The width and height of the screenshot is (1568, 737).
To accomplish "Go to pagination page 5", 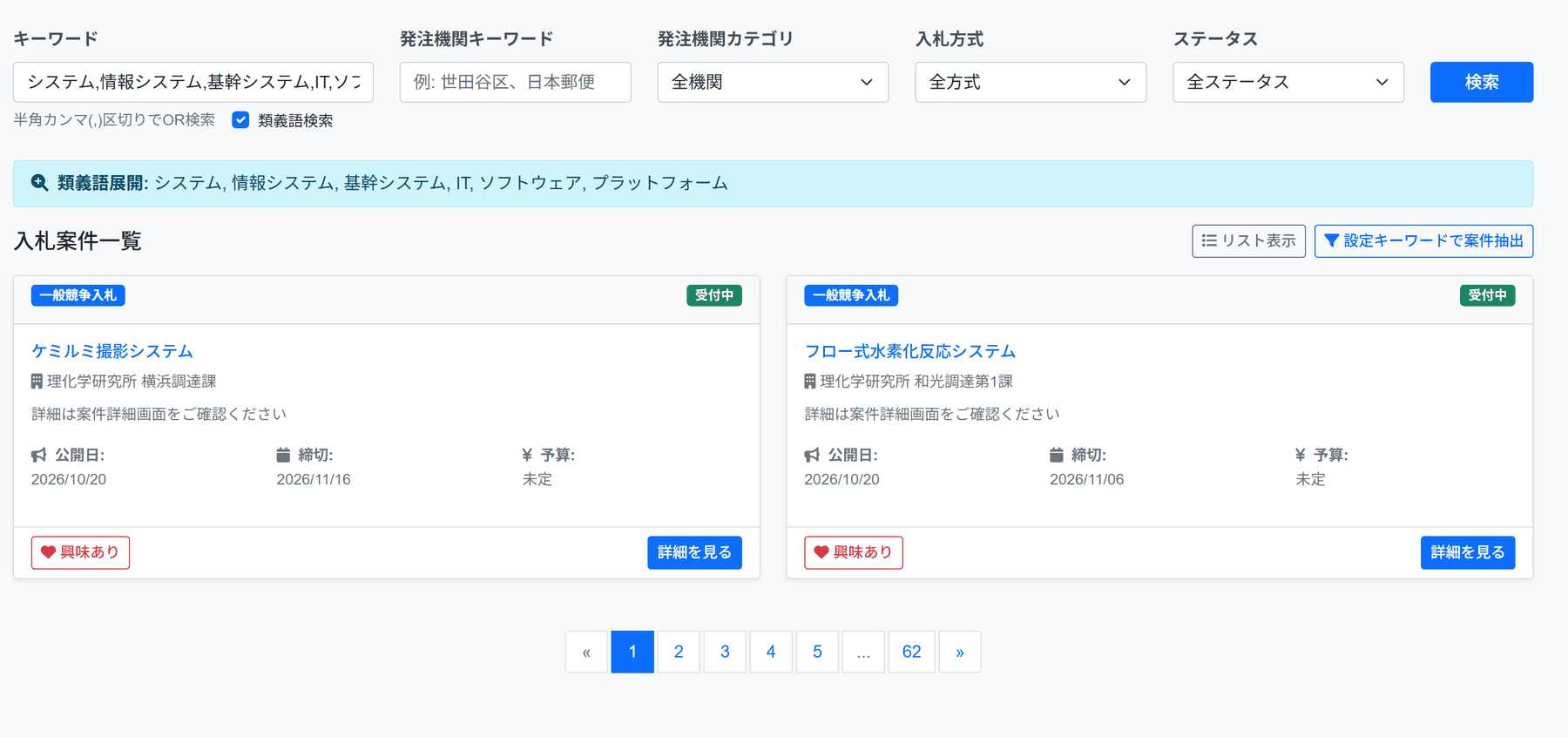I will [x=817, y=652].
